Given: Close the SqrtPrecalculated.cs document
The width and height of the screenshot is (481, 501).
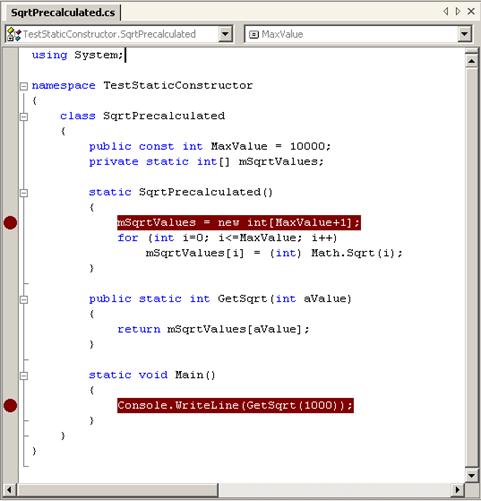Looking at the screenshot, I should (471, 11).
